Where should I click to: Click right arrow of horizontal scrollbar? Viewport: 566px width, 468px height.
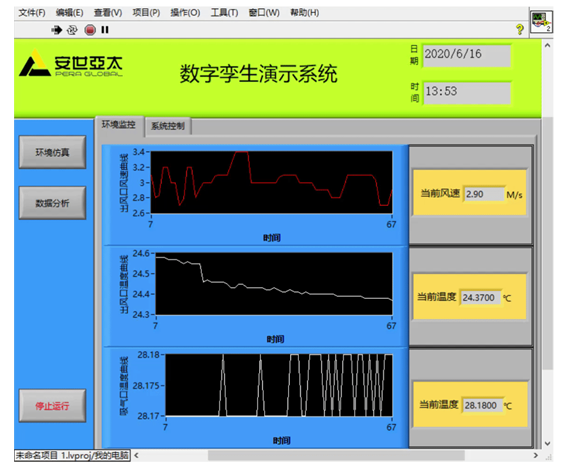tap(536, 455)
